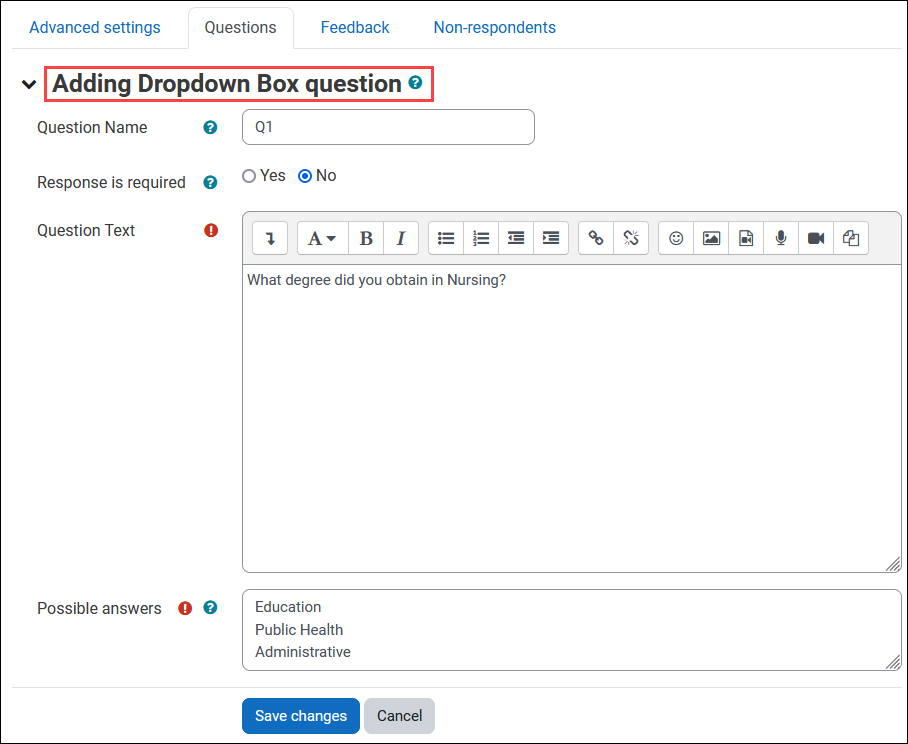Switch to the Feedback tab
908x744 pixels.
tap(355, 27)
